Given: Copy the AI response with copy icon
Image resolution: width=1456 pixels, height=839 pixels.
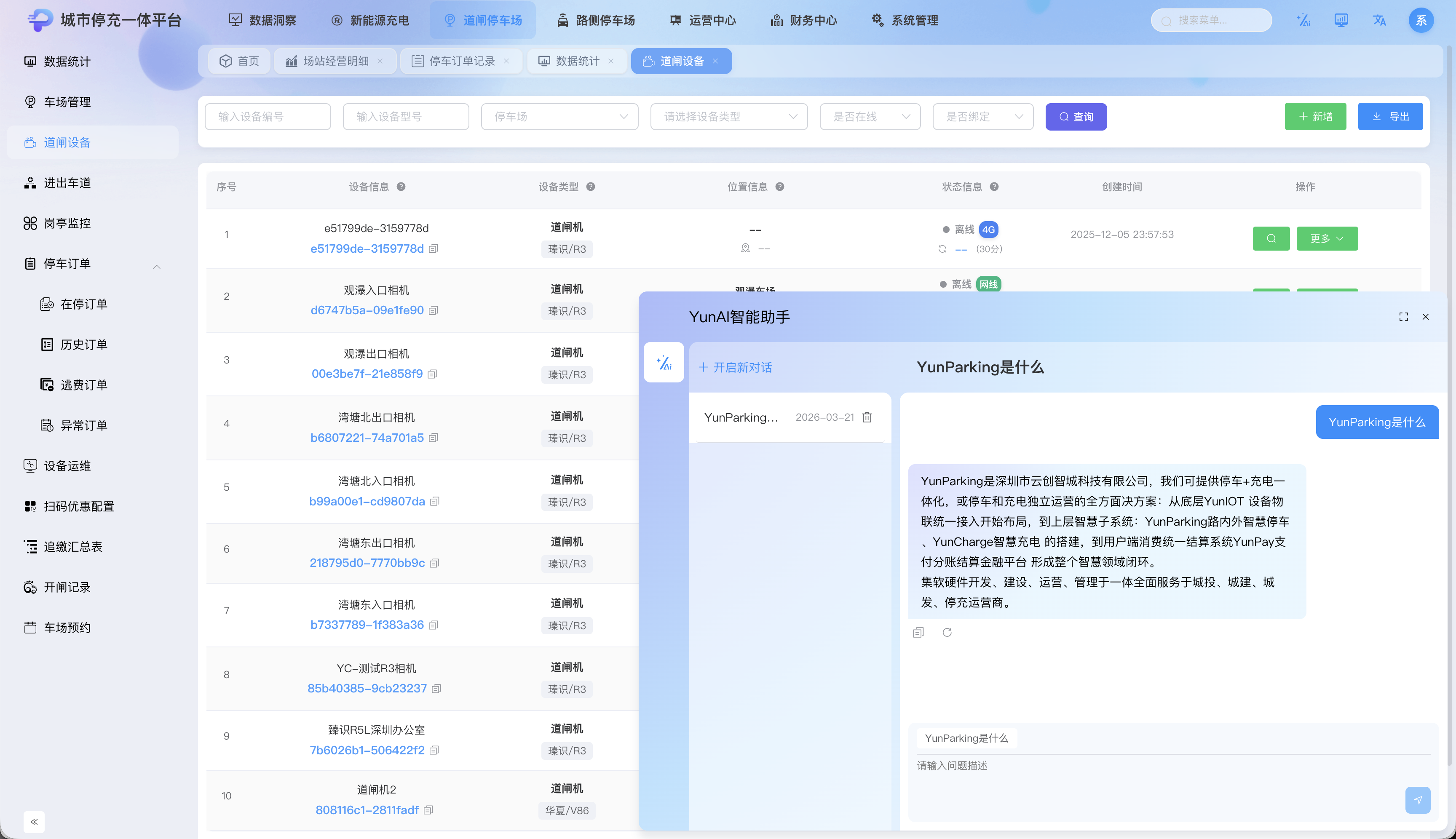Looking at the screenshot, I should (x=918, y=633).
